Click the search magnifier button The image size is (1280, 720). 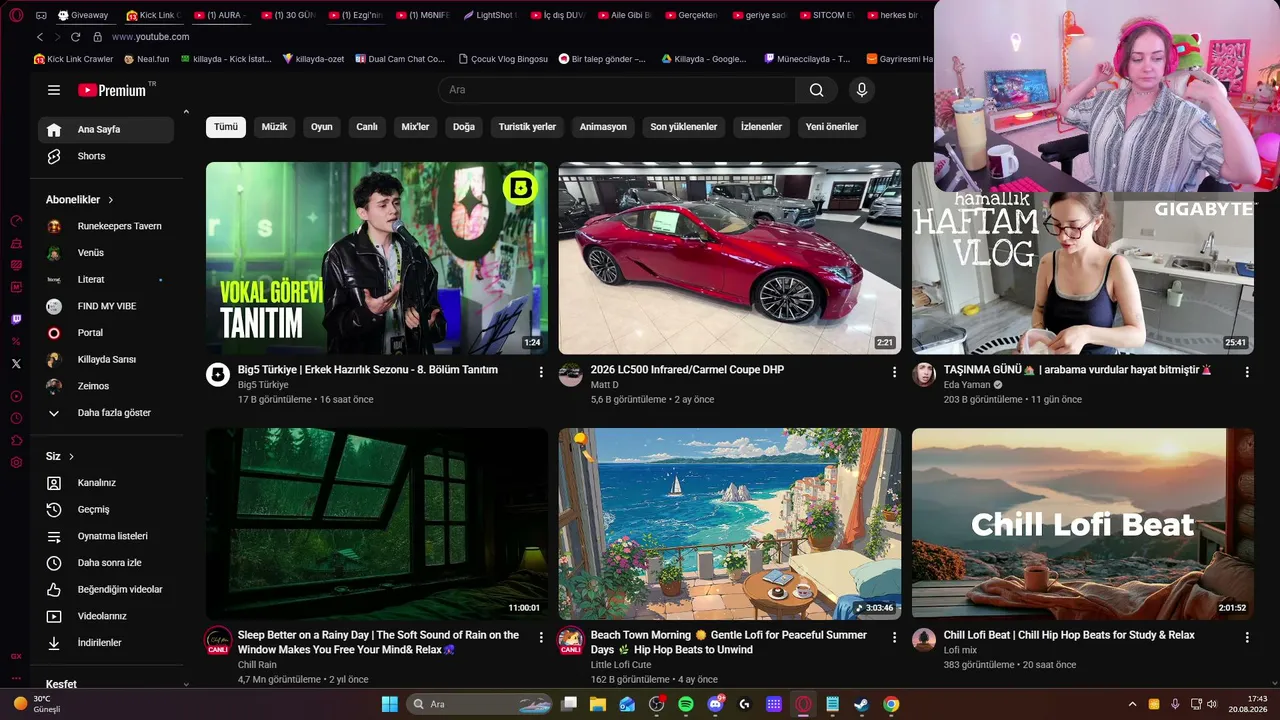(x=817, y=90)
